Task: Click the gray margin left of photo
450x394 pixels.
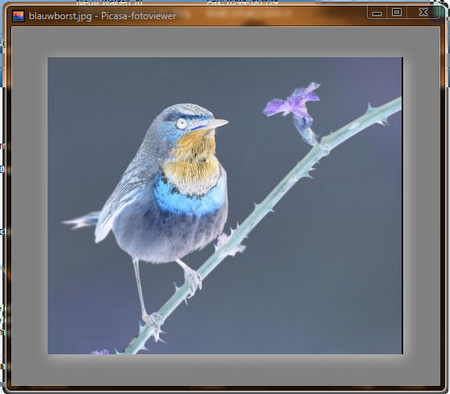Action: [30, 205]
